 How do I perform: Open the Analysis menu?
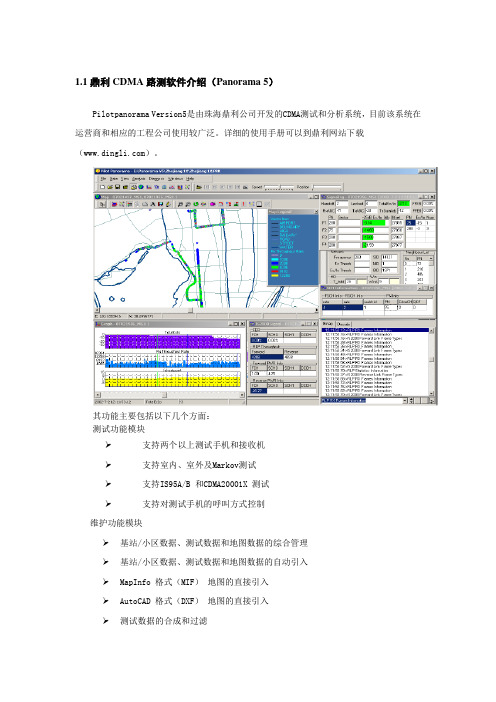138,179
